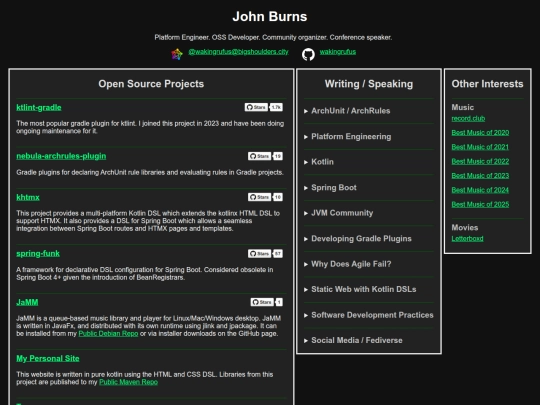Expand the JVM Community section
The image size is (540, 405).
pos(369,213)
